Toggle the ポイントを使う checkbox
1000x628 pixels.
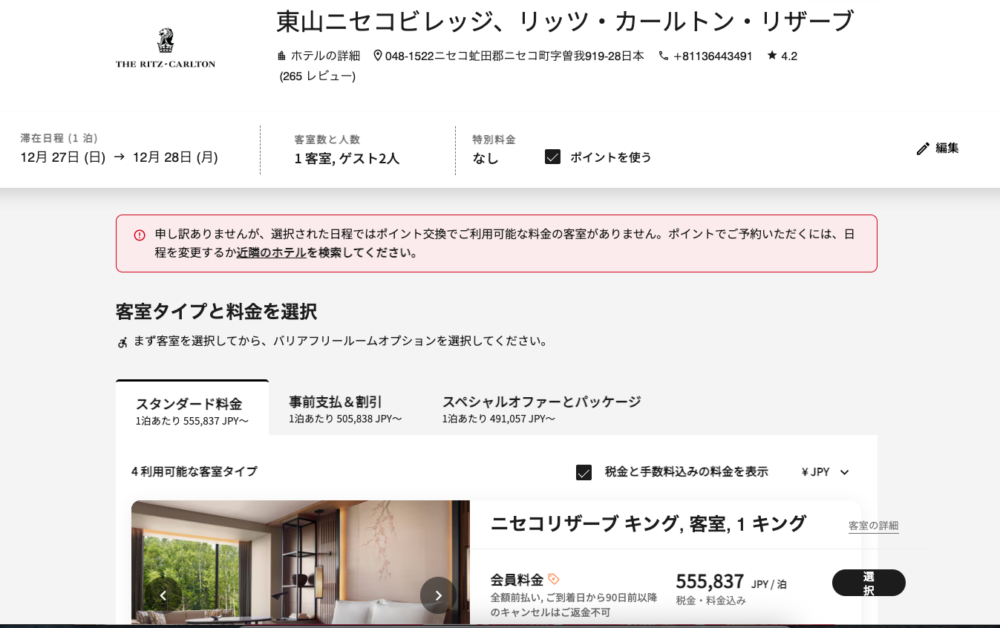pos(552,157)
